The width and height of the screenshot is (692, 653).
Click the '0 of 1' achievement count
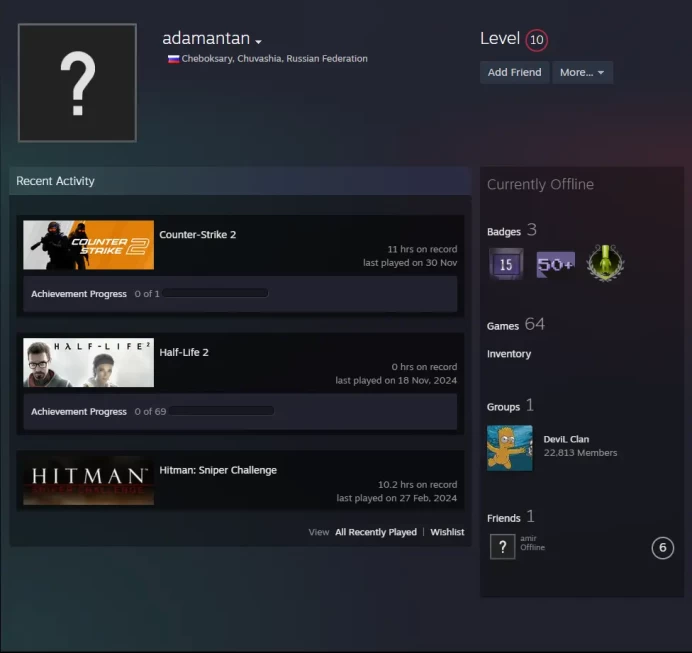[147, 294]
